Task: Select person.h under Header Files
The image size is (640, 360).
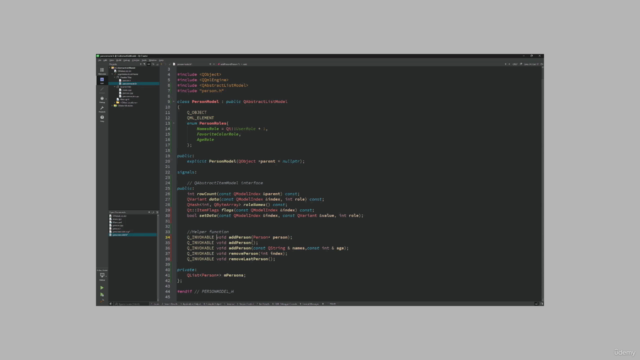Action: [125, 80]
